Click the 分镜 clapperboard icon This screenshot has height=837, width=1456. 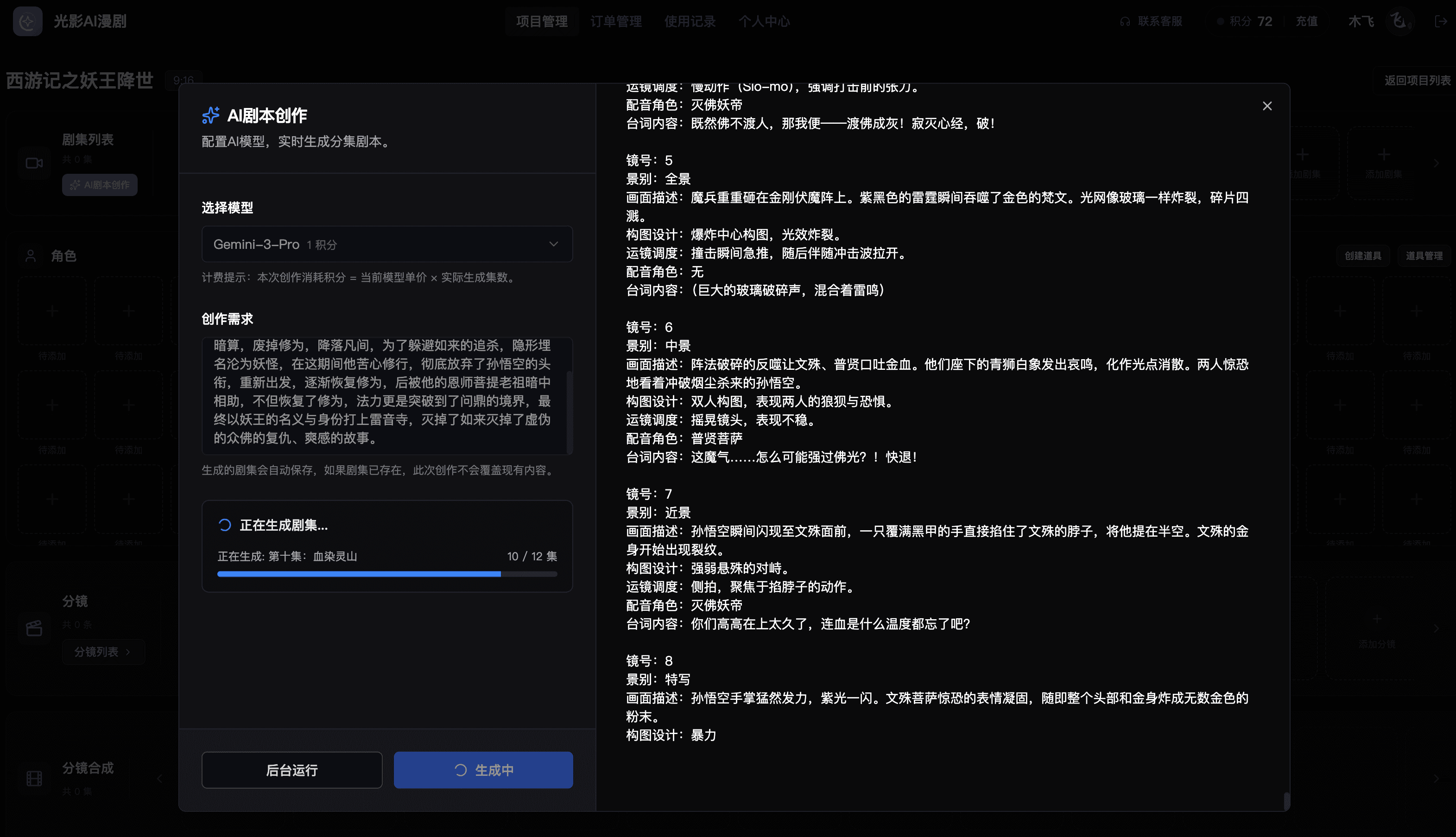[x=34, y=628]
